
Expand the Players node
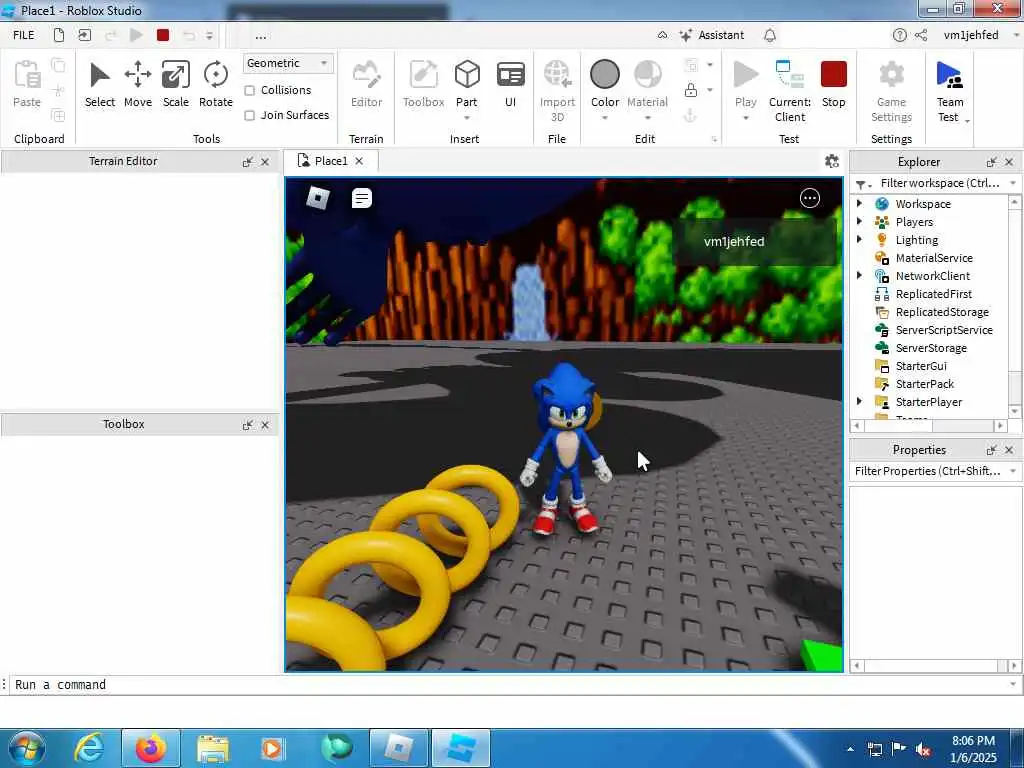point(859,221)
